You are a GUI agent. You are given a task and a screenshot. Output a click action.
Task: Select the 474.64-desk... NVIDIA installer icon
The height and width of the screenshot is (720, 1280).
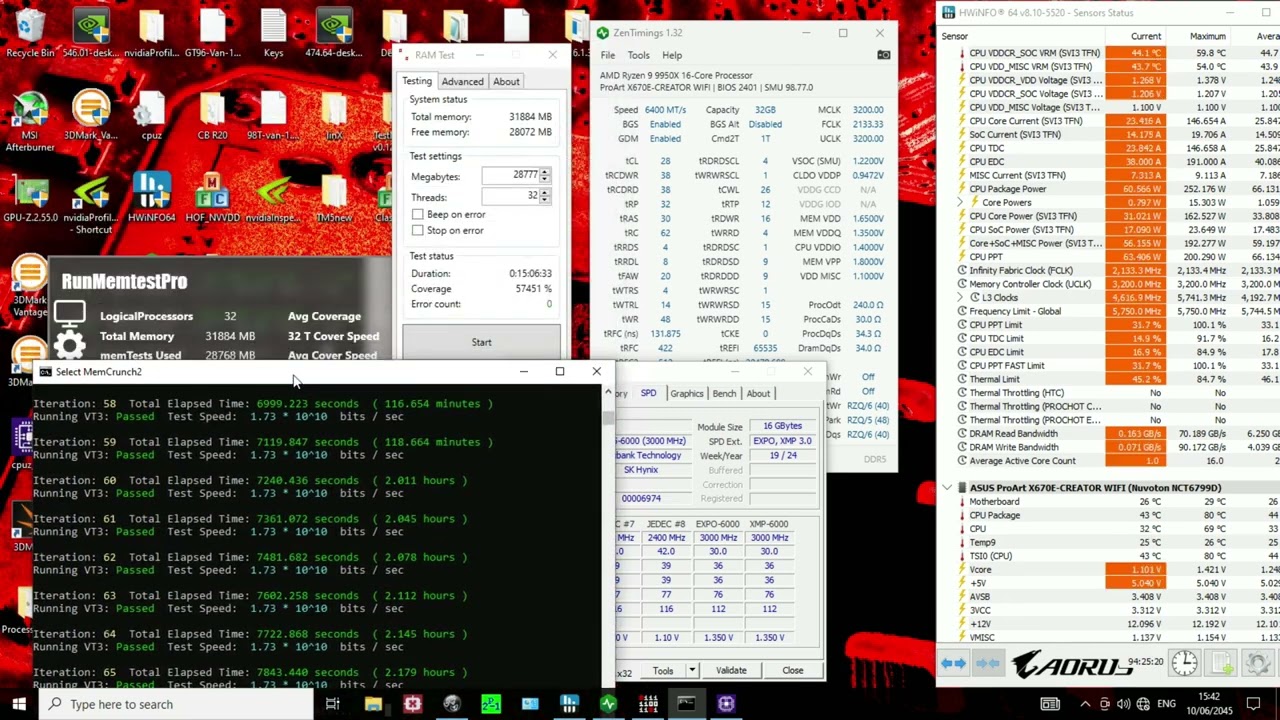coord(334,34)
